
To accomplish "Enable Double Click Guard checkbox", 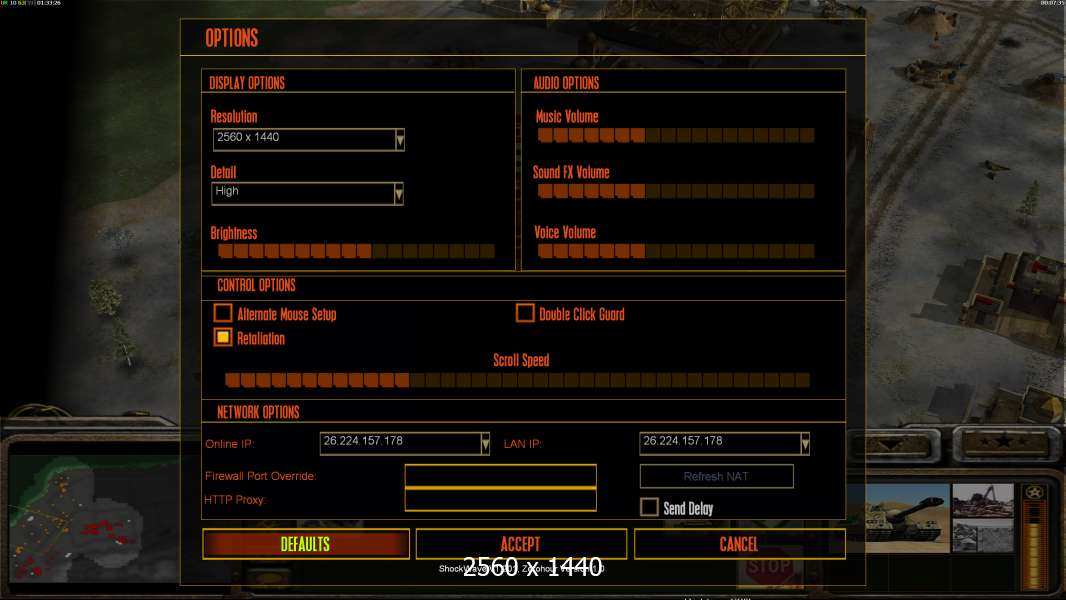I will [525, 313].
